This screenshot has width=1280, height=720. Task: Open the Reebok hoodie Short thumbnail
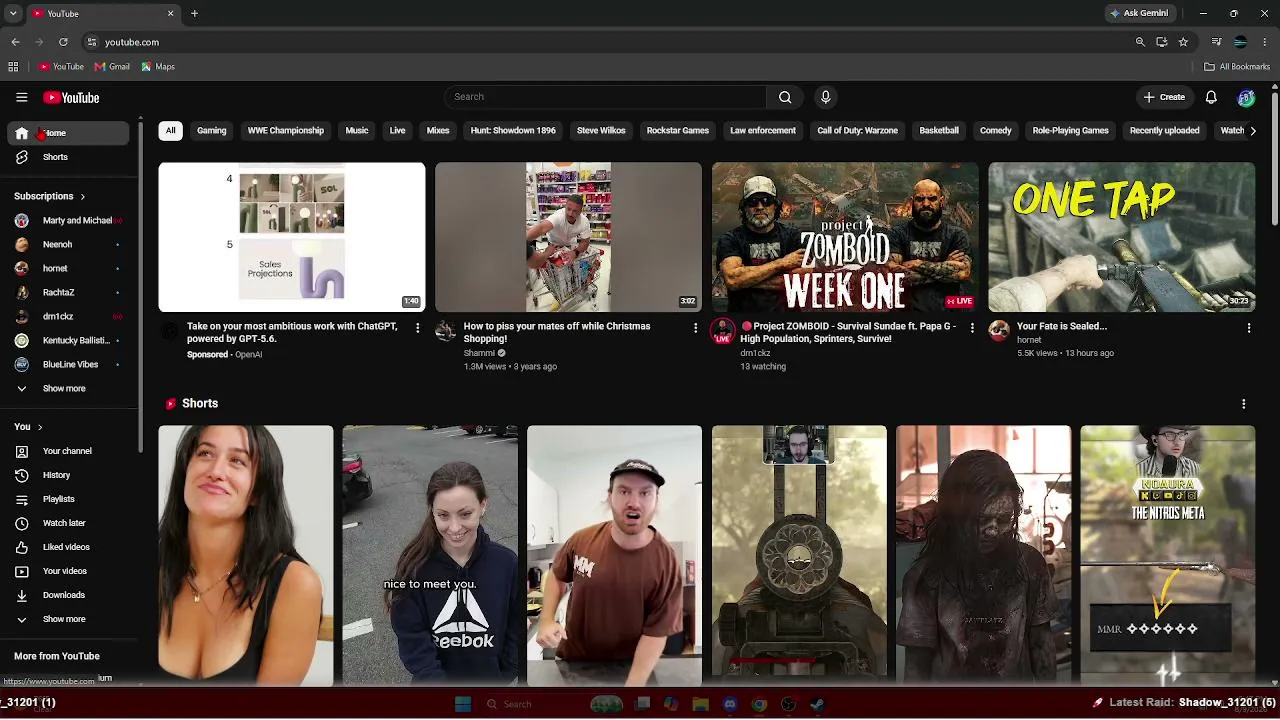click(x=430, y=555)
